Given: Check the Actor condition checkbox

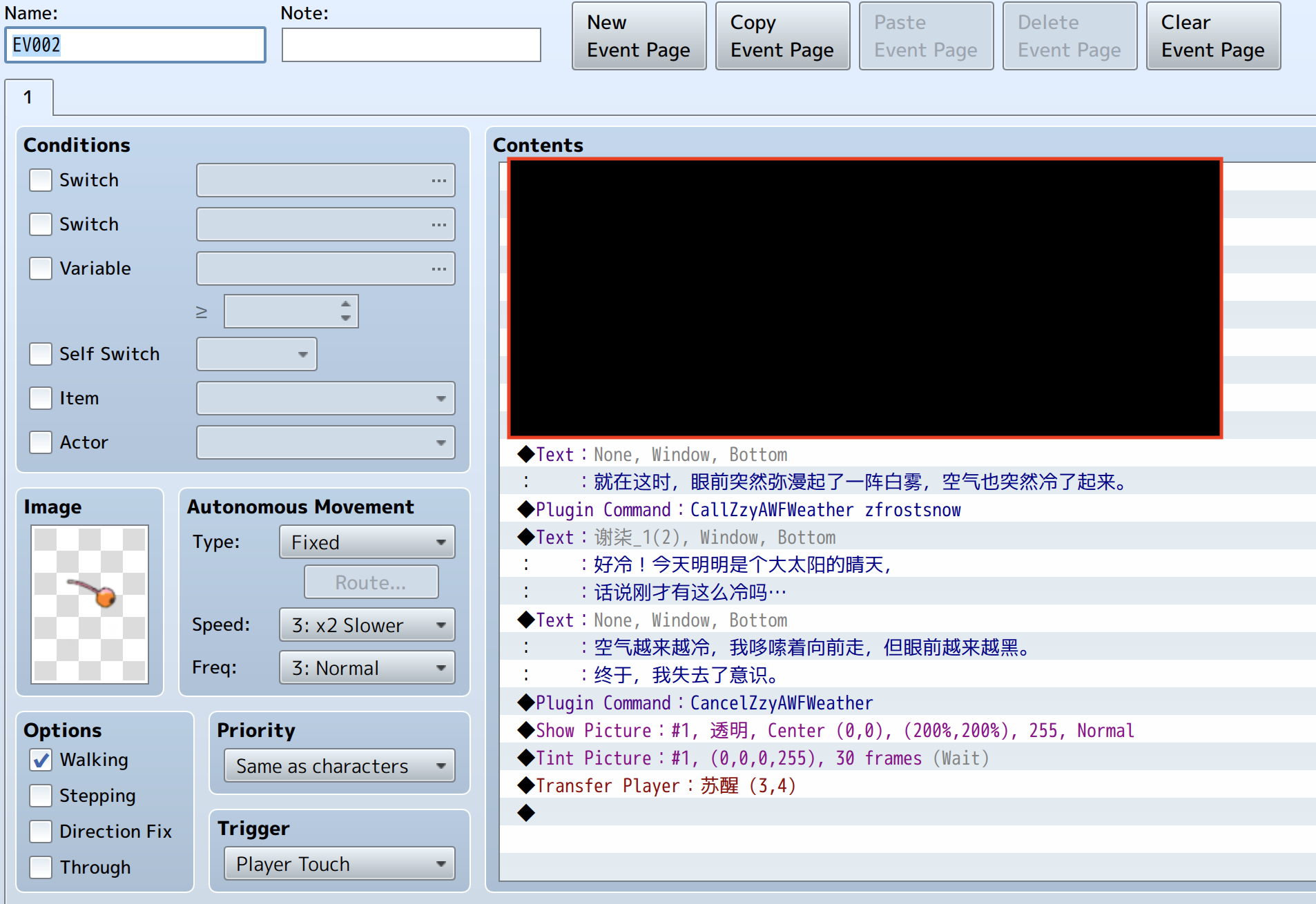Looking at the screenshot, I should 41,442.
